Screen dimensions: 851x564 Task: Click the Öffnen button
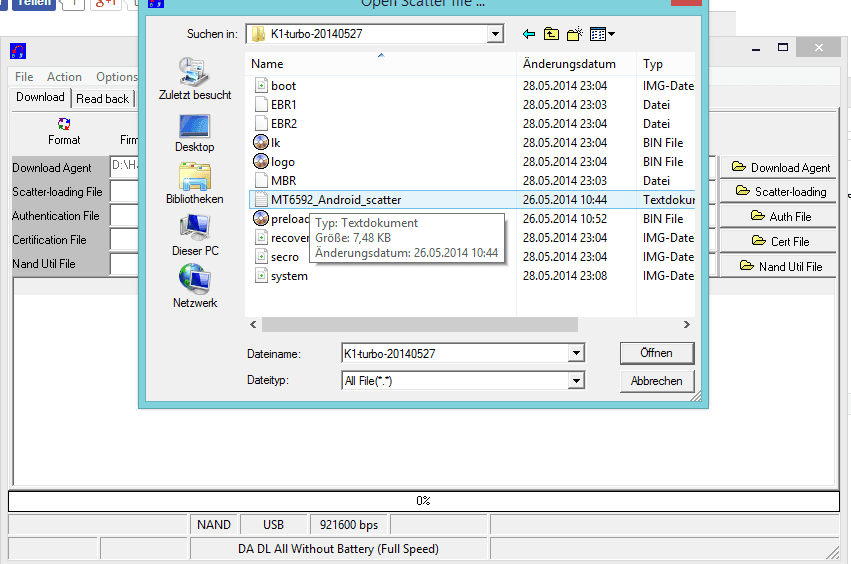[657, 353]
